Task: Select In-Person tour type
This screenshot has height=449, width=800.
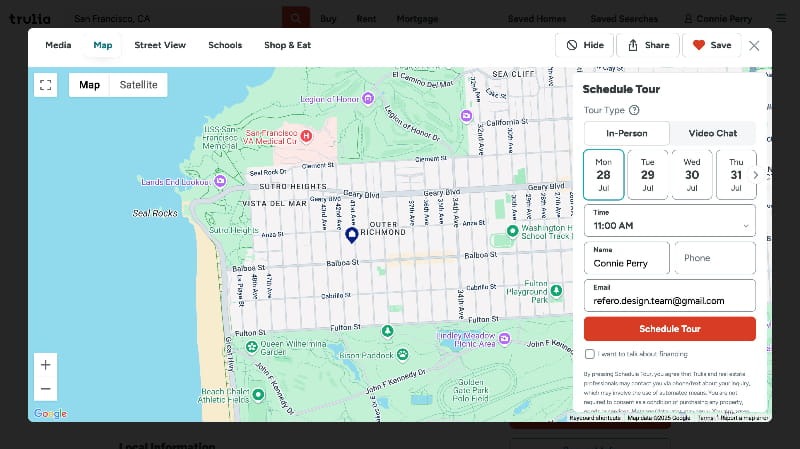Action: [626, 133]
